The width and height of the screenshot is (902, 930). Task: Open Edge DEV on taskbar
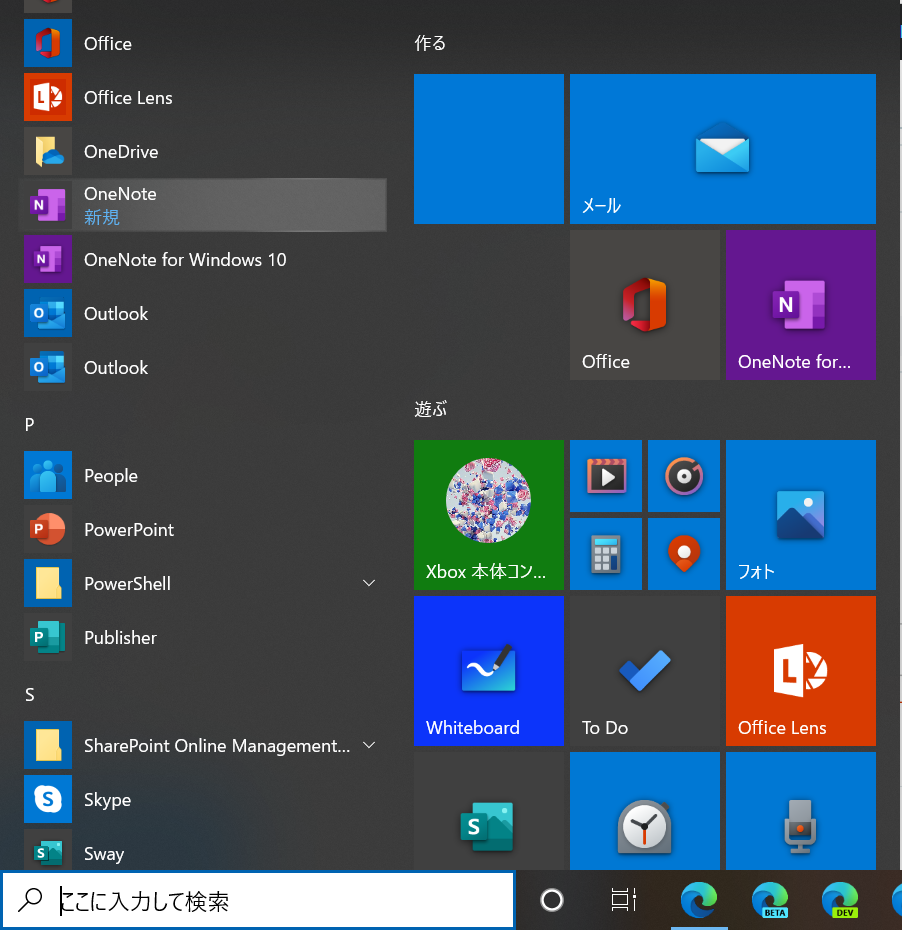[x=840, y=900]
